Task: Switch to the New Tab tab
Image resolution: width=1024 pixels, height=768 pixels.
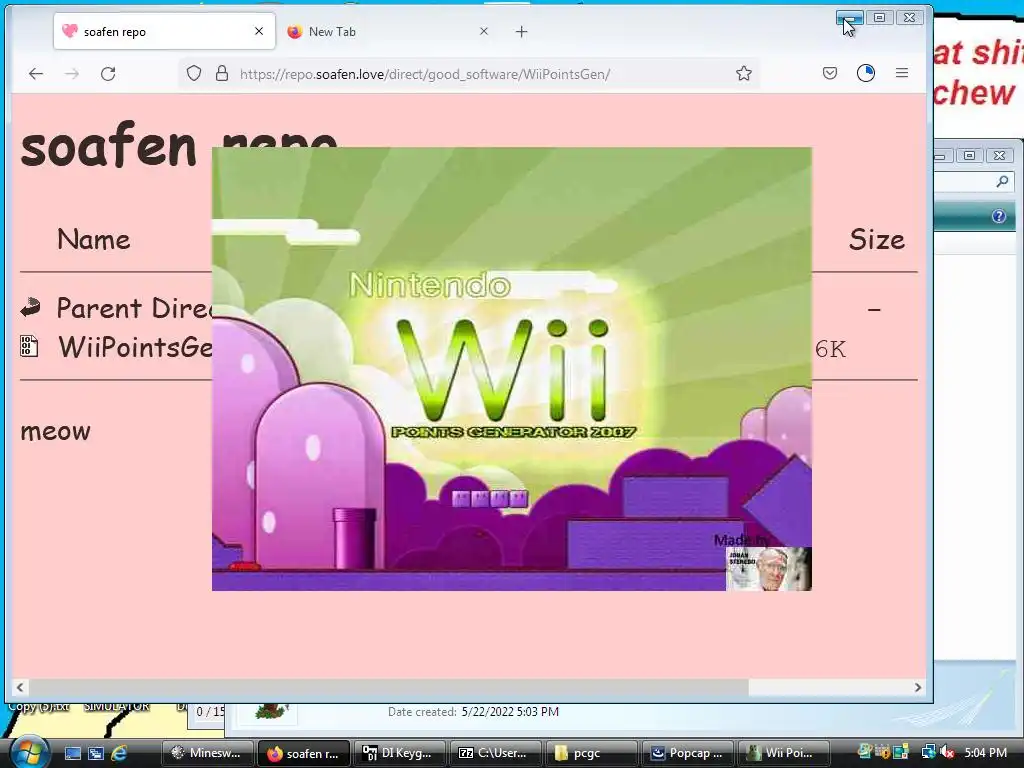Action: click(x=389, y=31)
